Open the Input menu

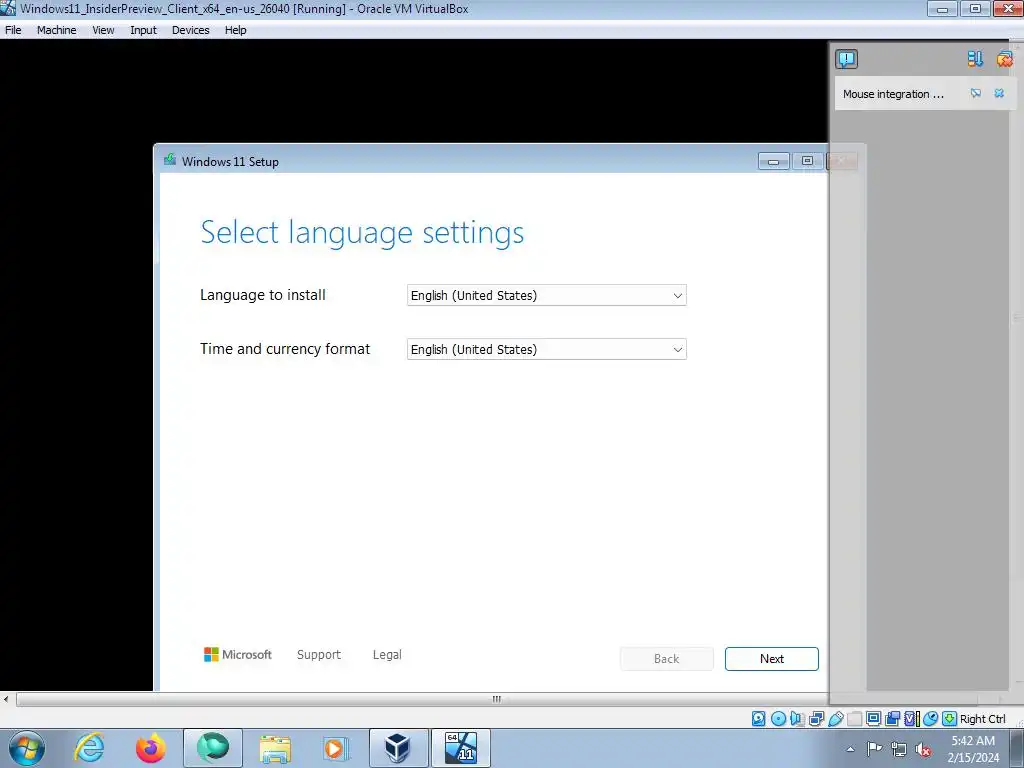tap(143, 30)
